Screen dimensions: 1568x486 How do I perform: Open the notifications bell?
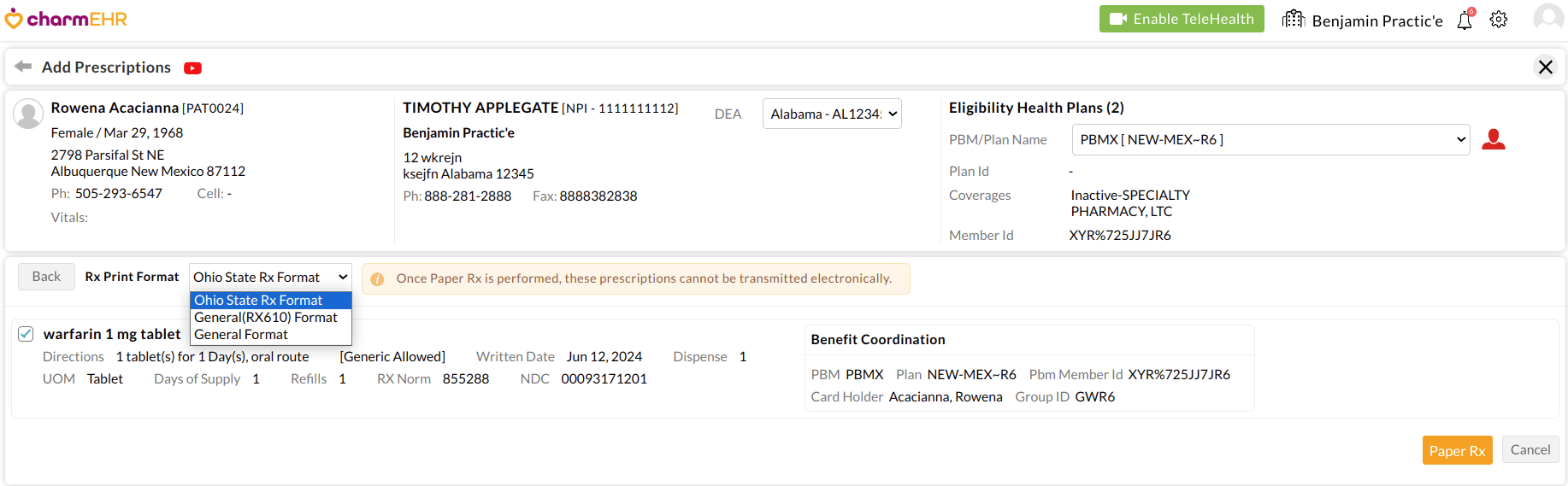[1465, 20]
